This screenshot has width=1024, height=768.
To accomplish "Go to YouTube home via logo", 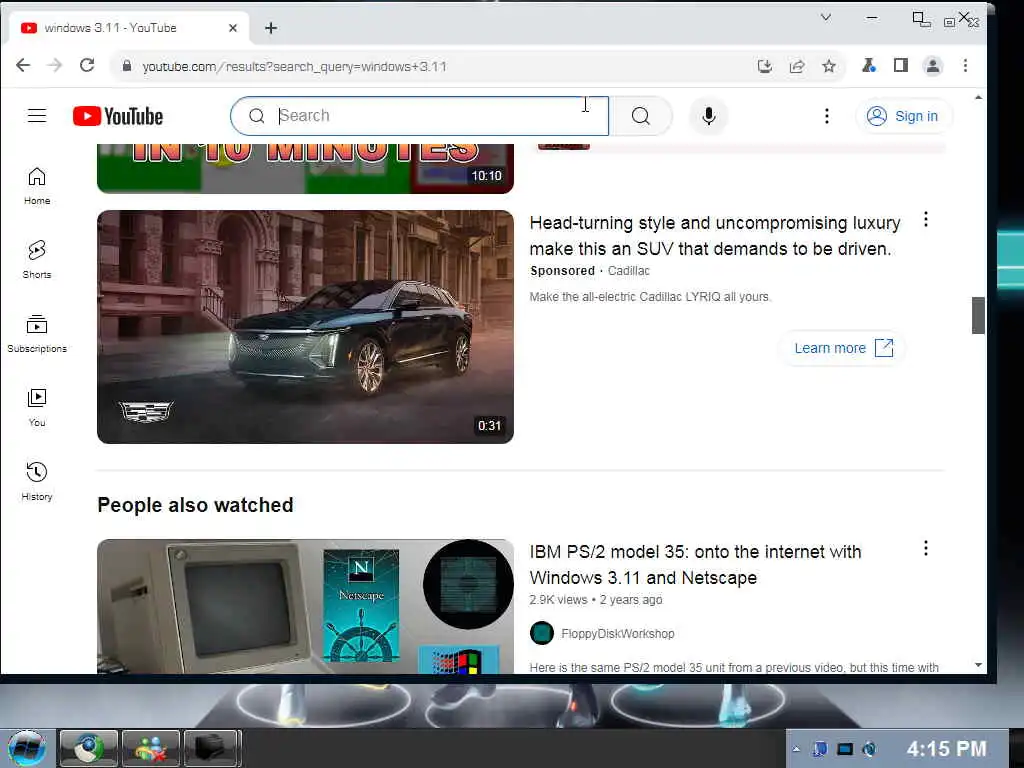I will tap(118, 116).
